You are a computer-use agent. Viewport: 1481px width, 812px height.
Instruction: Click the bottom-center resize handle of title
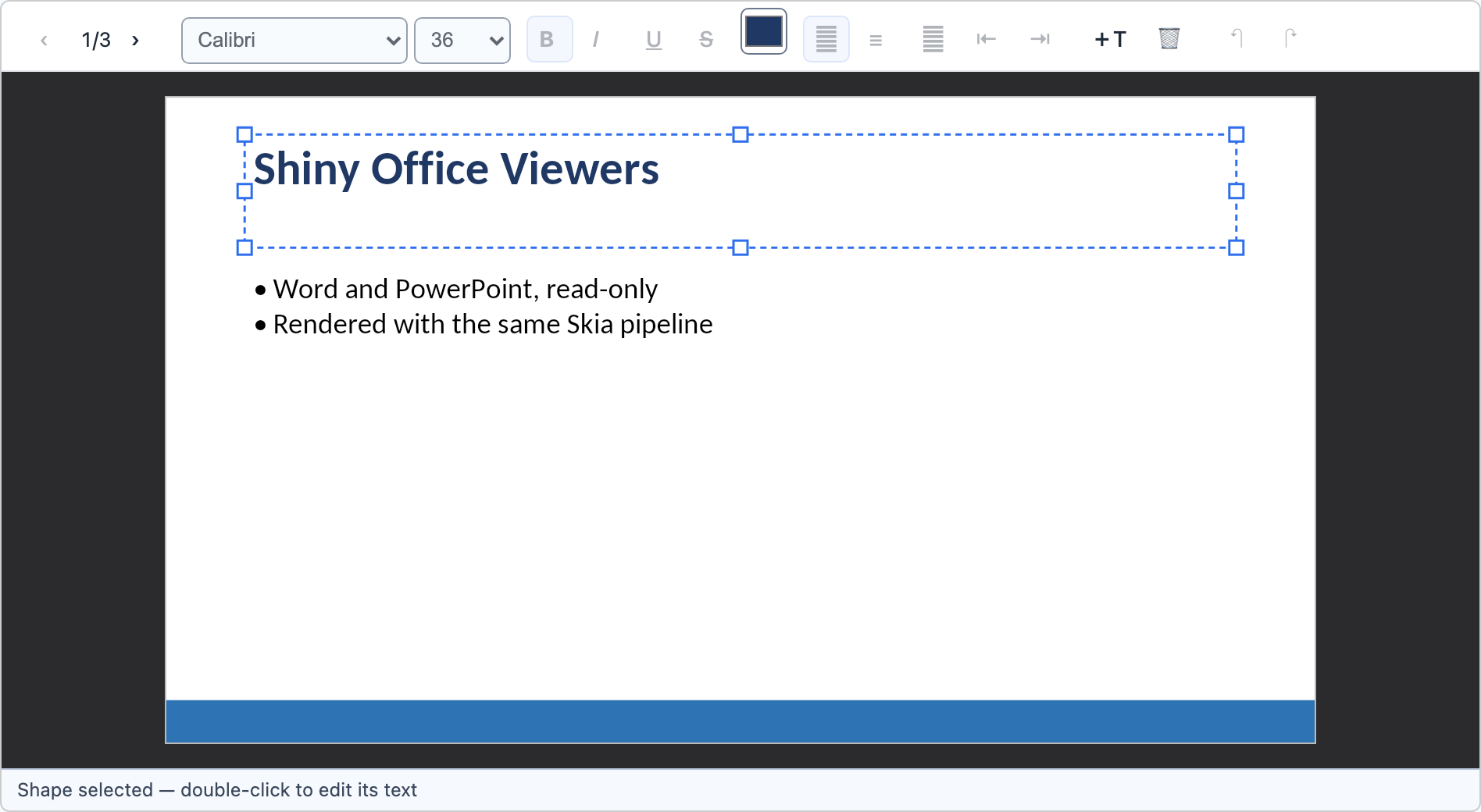[740, 248]
